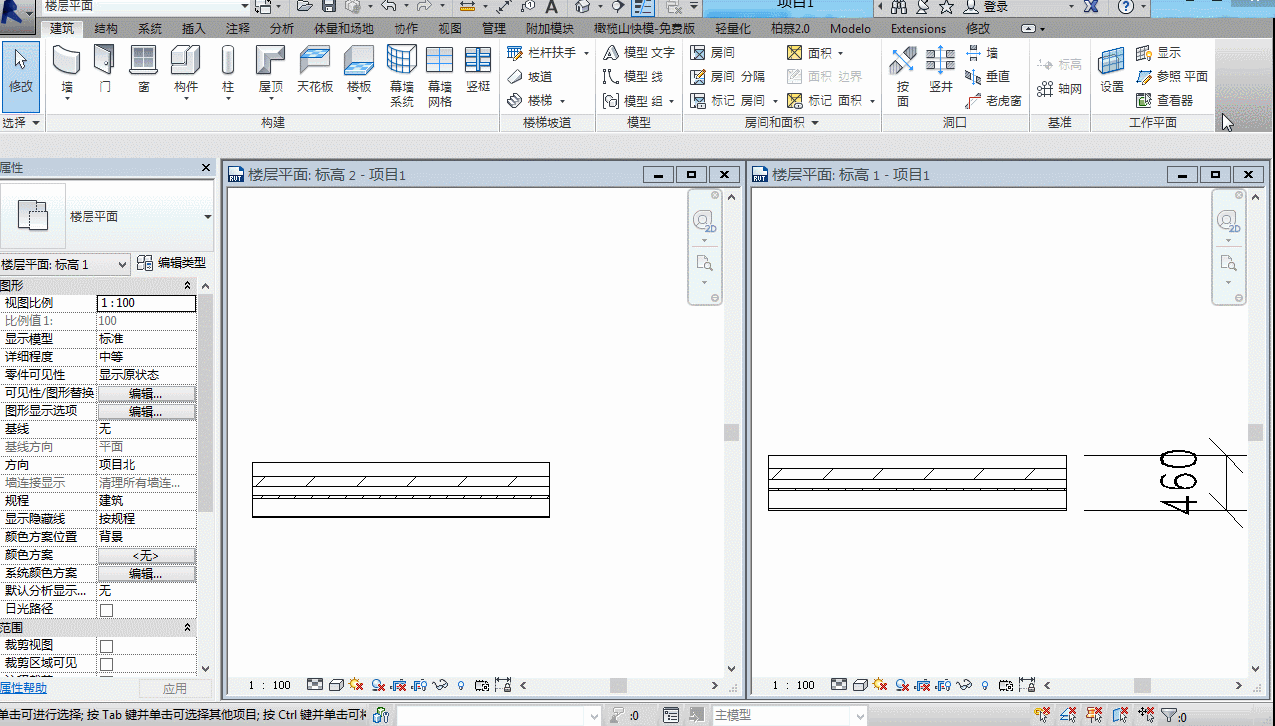Expand the 栏杆扶手 dropdown
This screenshot has width=1275, height=726.
[x=587, y=52]
